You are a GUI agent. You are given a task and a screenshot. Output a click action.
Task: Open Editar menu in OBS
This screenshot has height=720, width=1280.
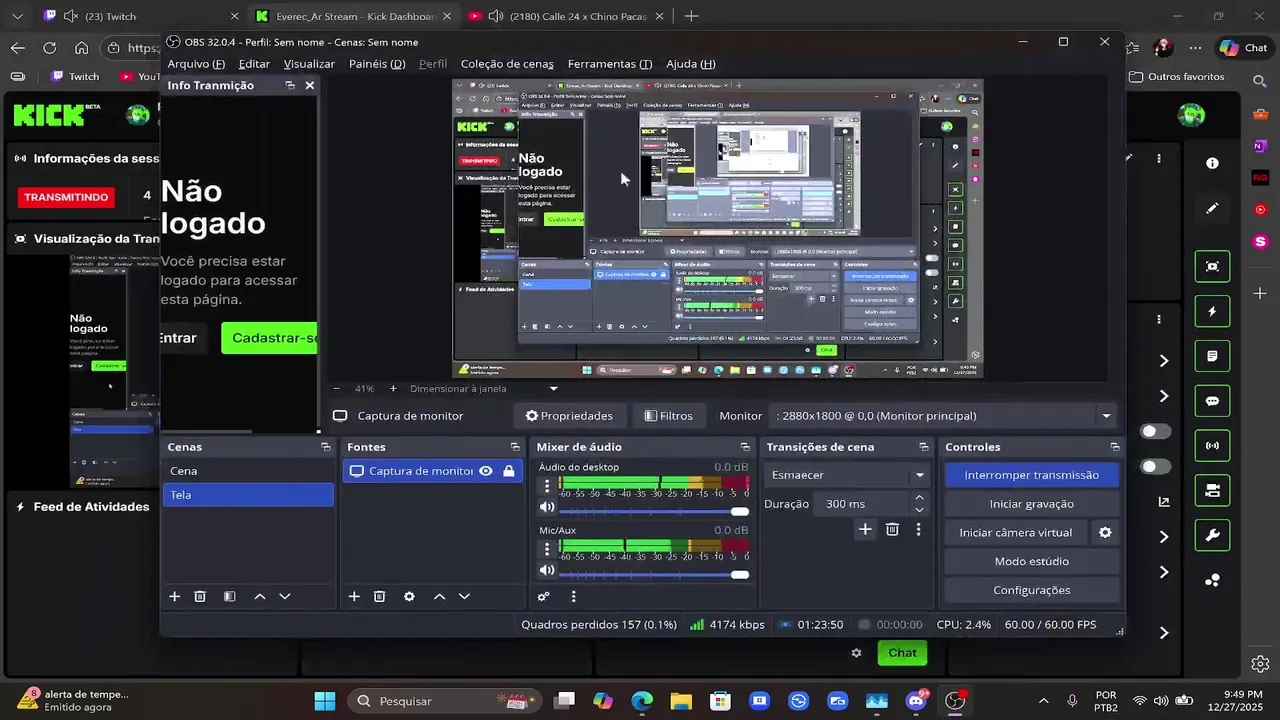(254, 64)
